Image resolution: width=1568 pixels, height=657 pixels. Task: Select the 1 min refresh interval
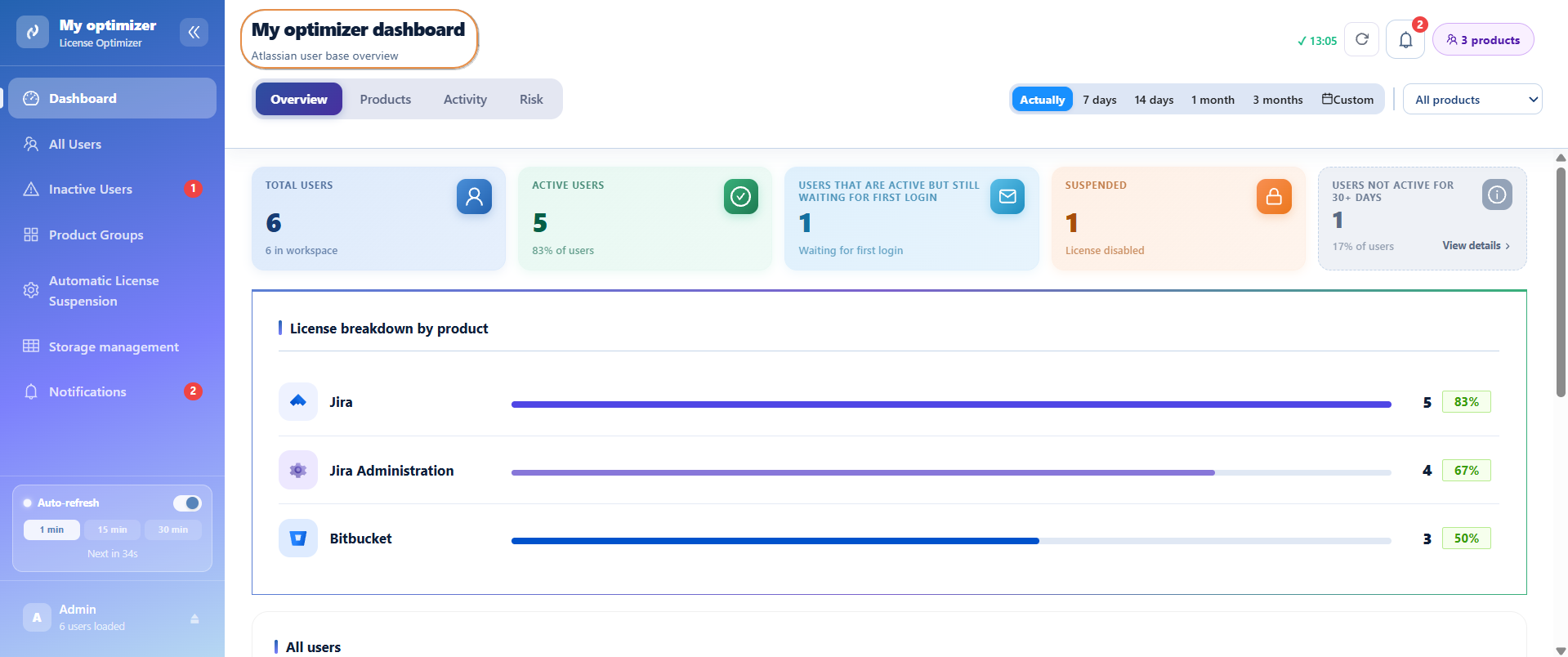click(x=51, y=530)
